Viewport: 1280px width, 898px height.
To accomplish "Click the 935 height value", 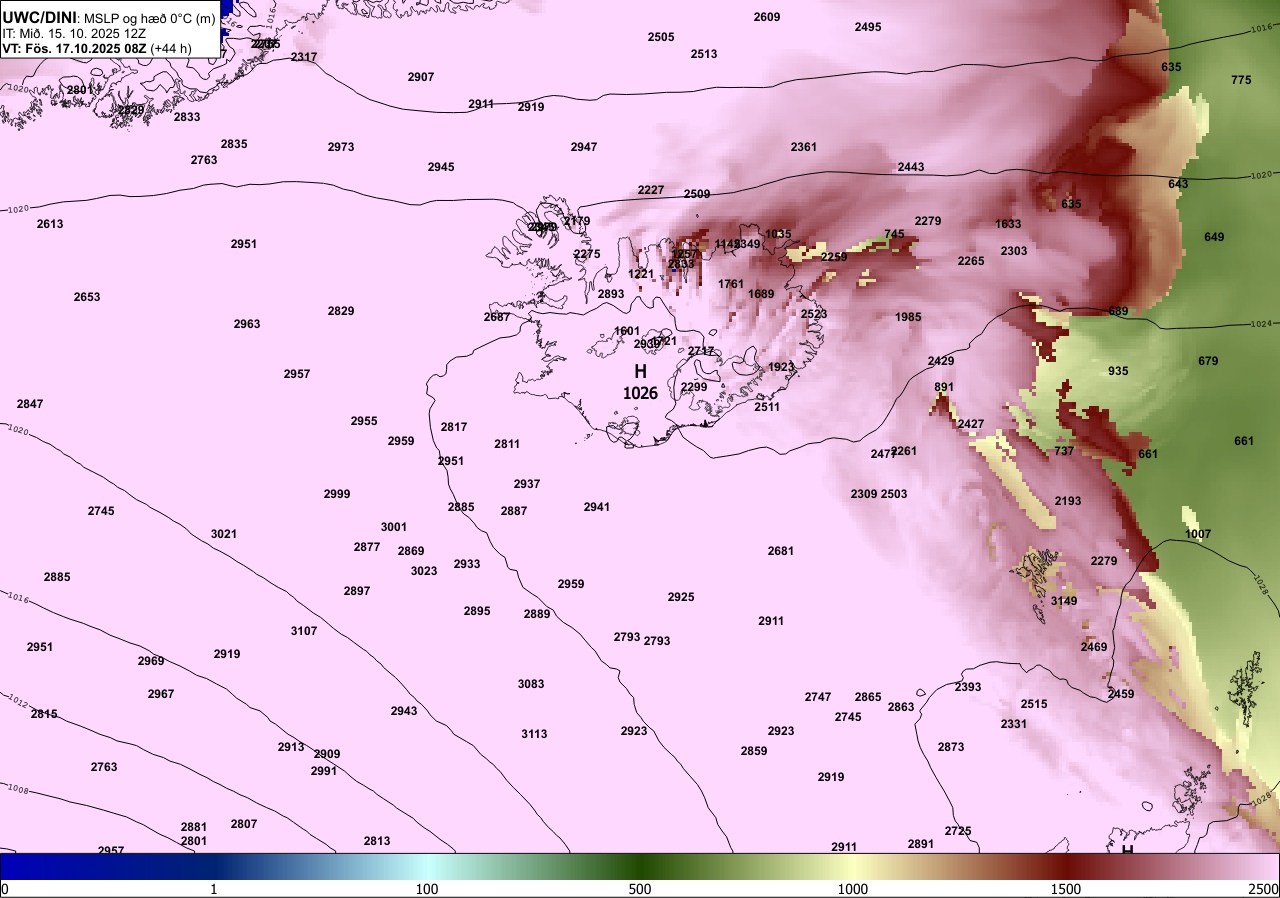I will (1118, 371).
